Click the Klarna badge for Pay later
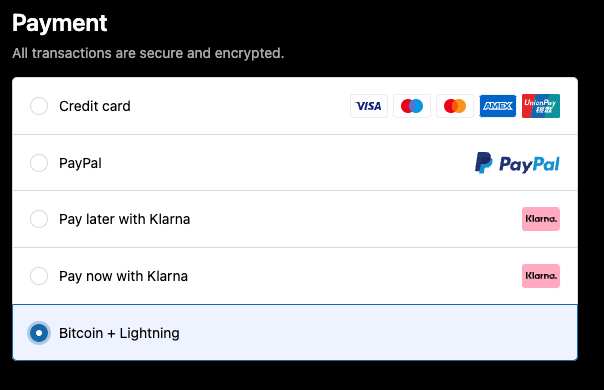604x390 pixels. (x=541, y=219)
